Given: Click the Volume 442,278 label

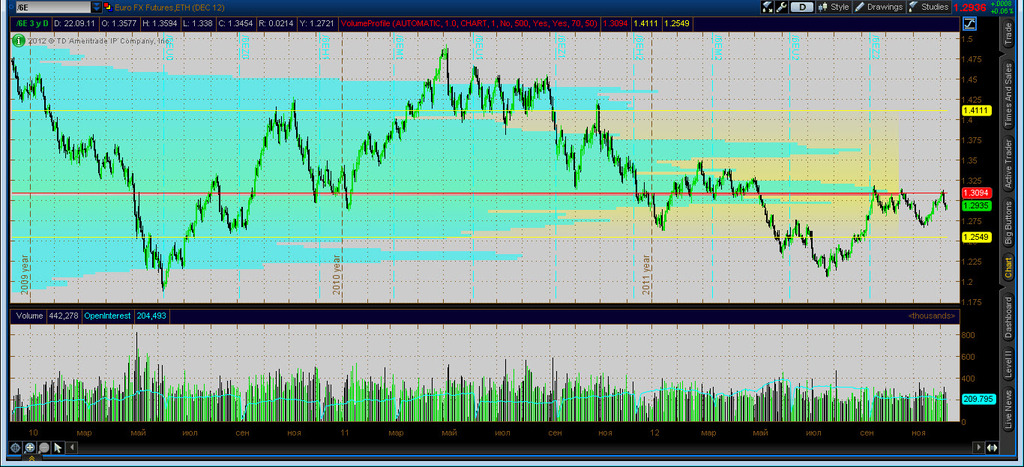Looking at the screenshot, I should click(48, 315).
